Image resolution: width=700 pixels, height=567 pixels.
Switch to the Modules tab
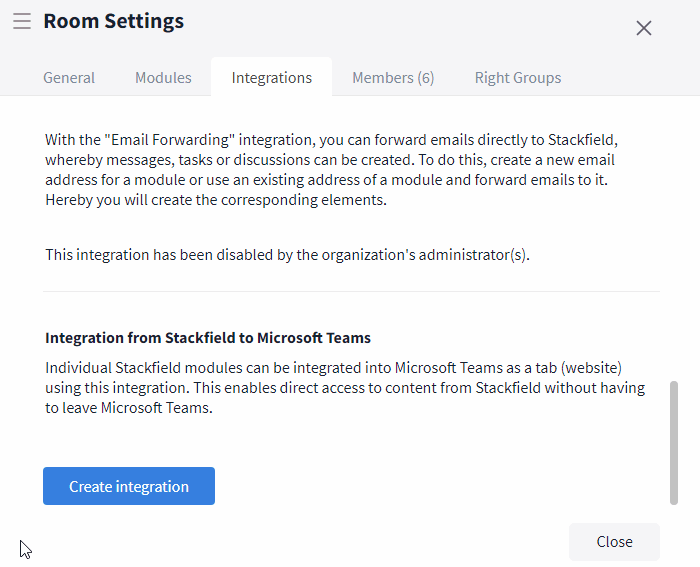(x=163, y=78)
